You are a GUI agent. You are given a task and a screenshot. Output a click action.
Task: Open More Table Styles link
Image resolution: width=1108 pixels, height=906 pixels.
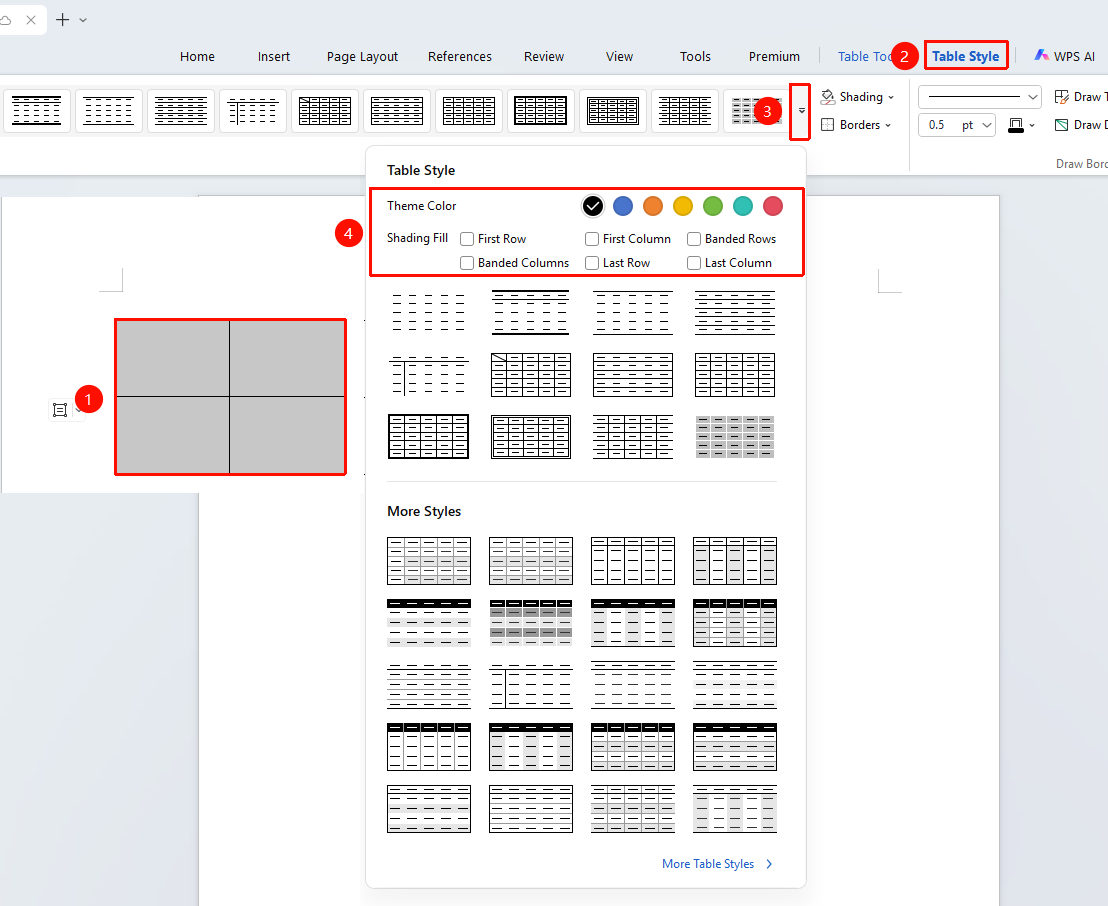point(717,864)
